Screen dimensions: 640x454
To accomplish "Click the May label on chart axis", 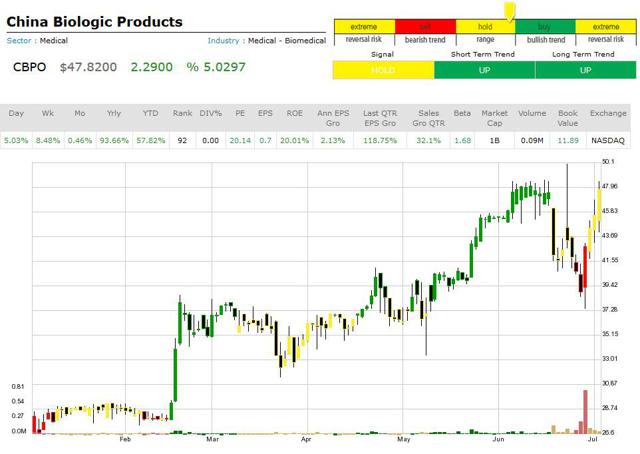I will coord(403,439).
